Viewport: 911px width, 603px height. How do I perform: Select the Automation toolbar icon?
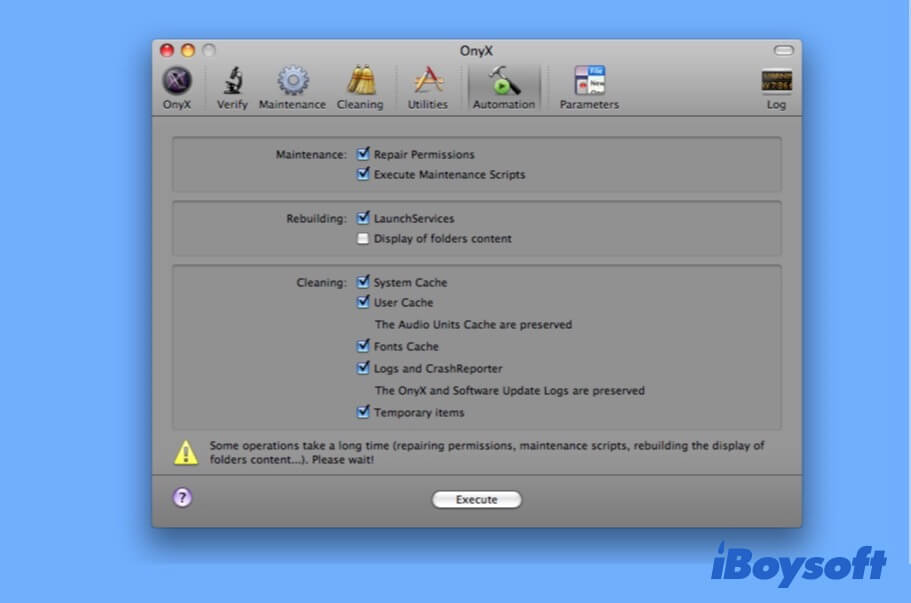pyautogui.click(x=503, y=82)
